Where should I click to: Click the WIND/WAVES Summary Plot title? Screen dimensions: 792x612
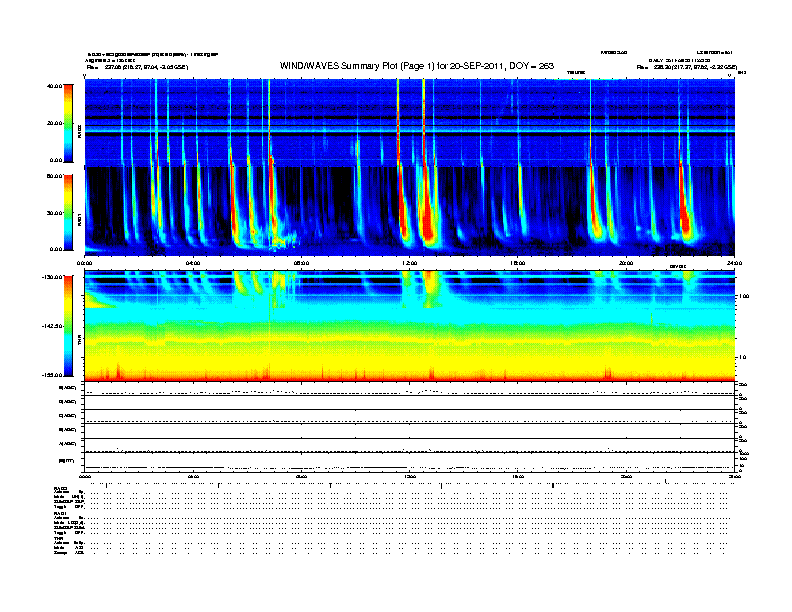[x=417, y=66]
